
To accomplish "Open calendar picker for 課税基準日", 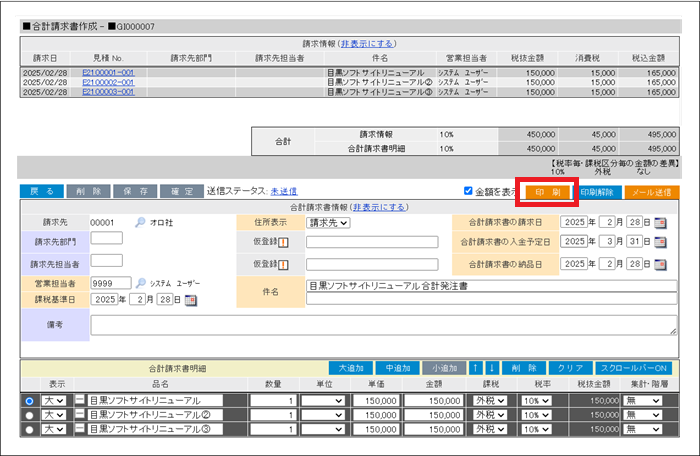I will 191,299.
